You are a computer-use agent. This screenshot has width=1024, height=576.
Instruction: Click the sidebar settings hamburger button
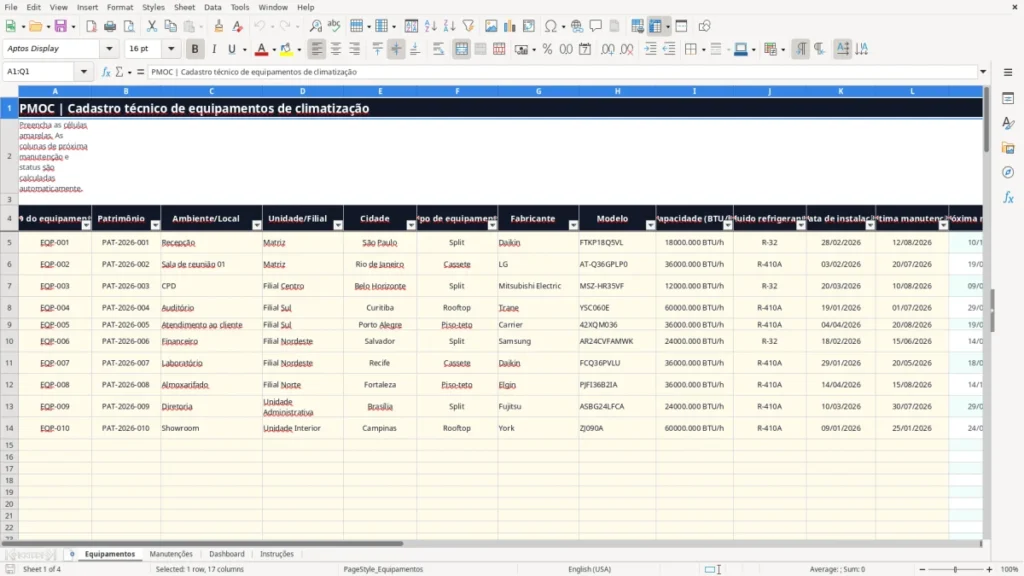tap(1008, 72)
